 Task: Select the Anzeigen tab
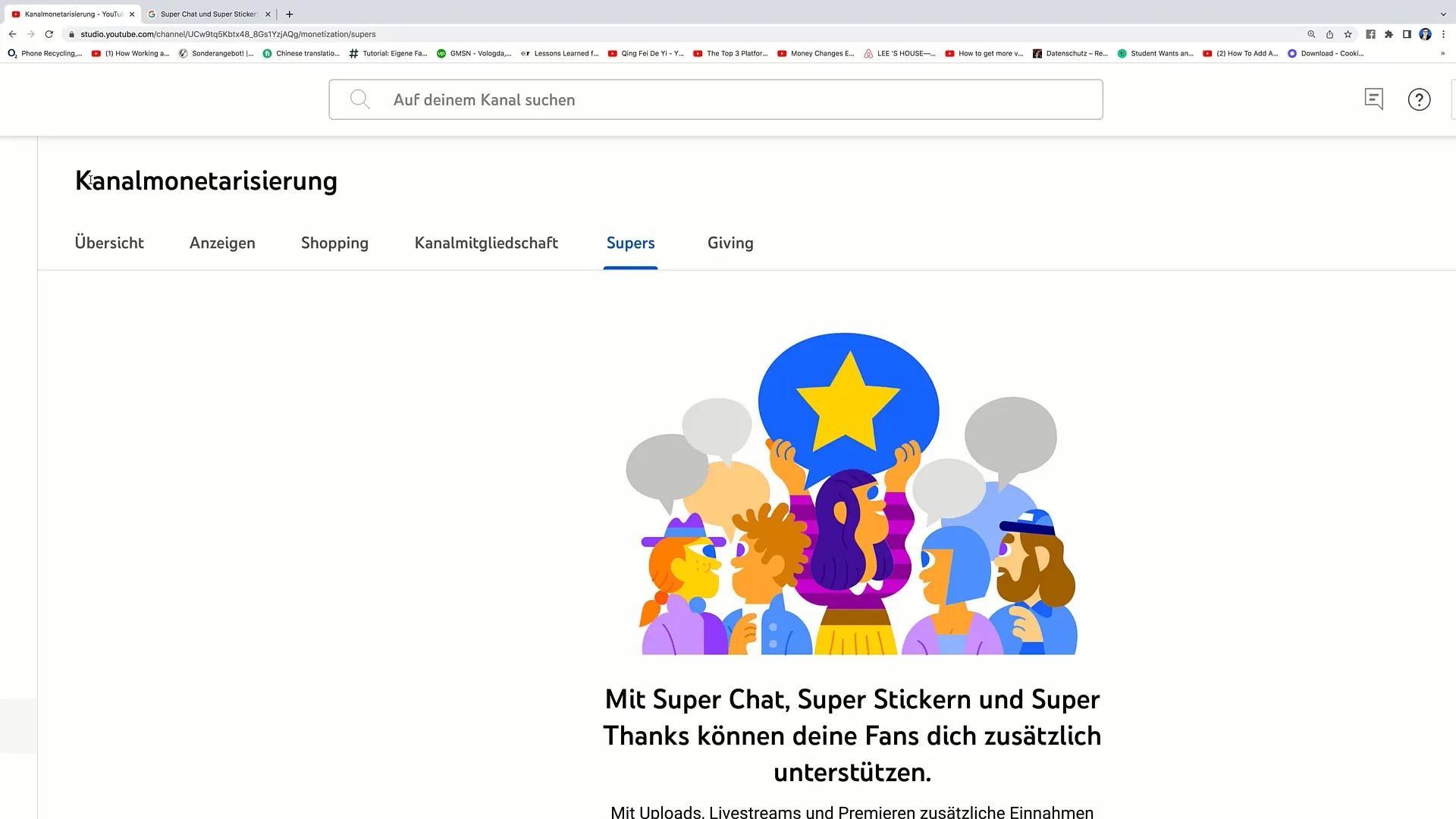click(x=222, y=242)
